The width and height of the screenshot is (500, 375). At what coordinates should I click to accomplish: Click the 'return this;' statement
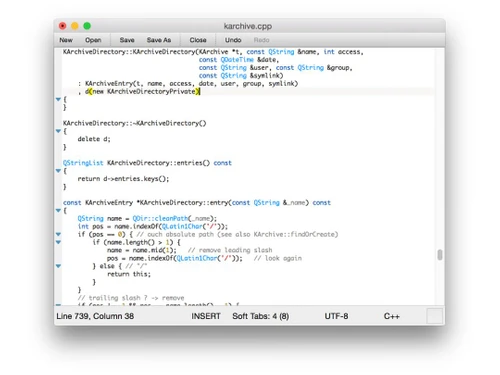(129, 274)
